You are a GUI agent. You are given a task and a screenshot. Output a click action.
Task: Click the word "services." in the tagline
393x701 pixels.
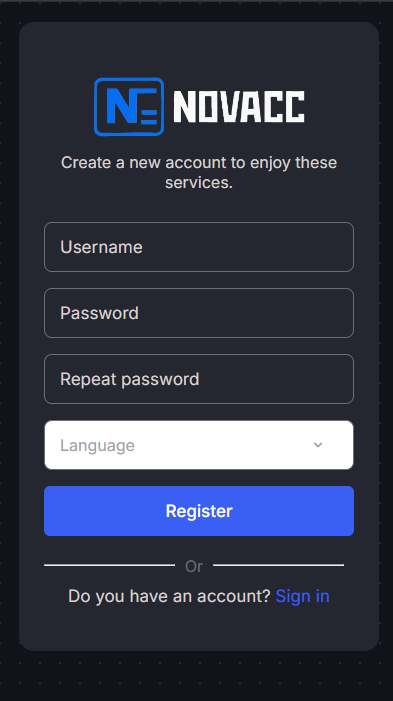(199, 182)
